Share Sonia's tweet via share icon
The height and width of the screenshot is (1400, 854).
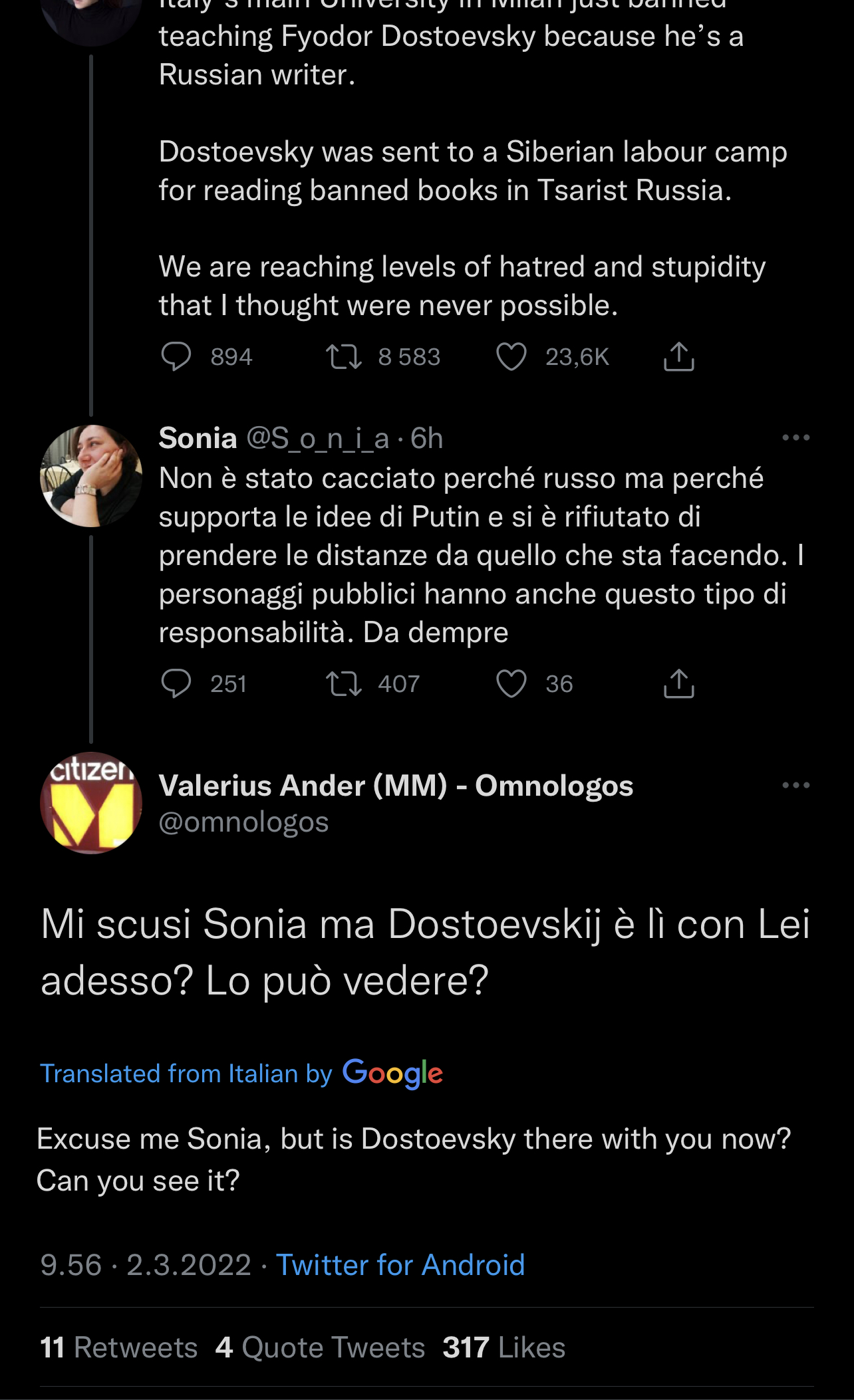pos(678,683)
